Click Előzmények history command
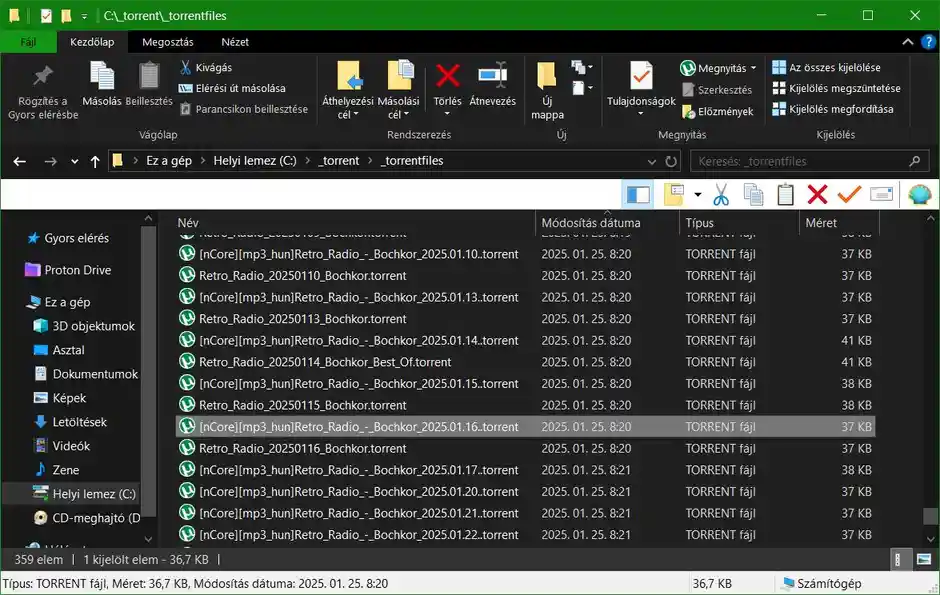The image size is (940, 595). (717, 111)
